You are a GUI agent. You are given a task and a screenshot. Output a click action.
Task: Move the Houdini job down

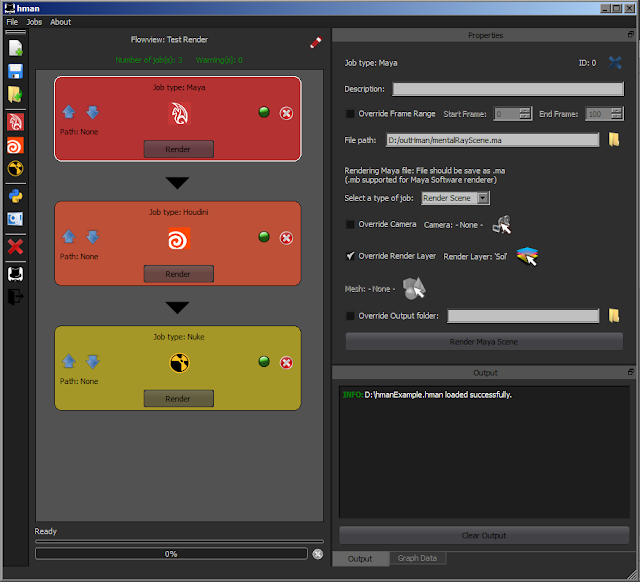point(93,236)
